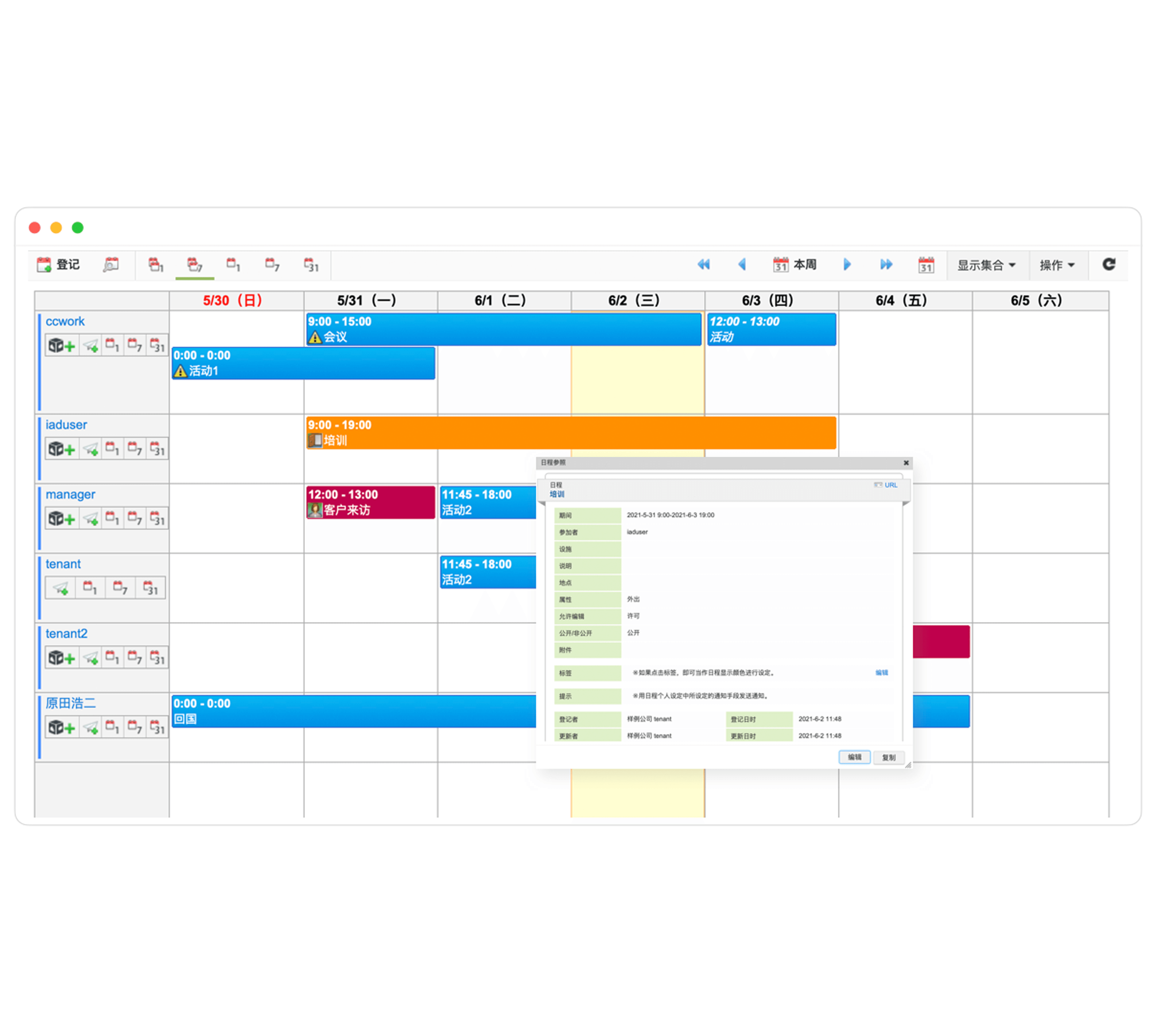Switch to personal month view in toolbar

click(x=311, y=265)
